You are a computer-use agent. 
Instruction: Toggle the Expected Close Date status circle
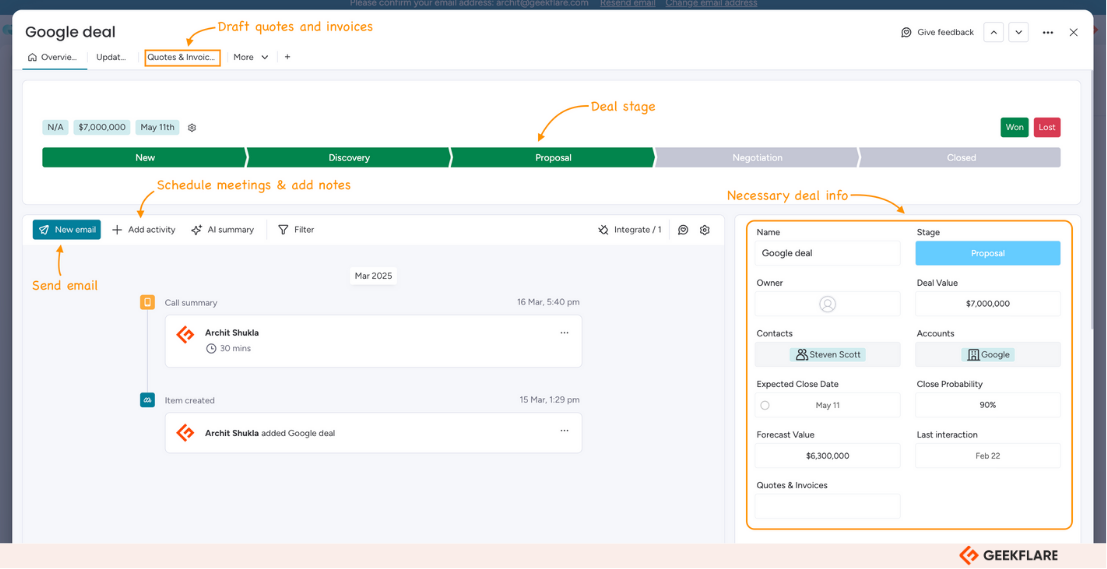pyautogui.click(x=765, y=405)
